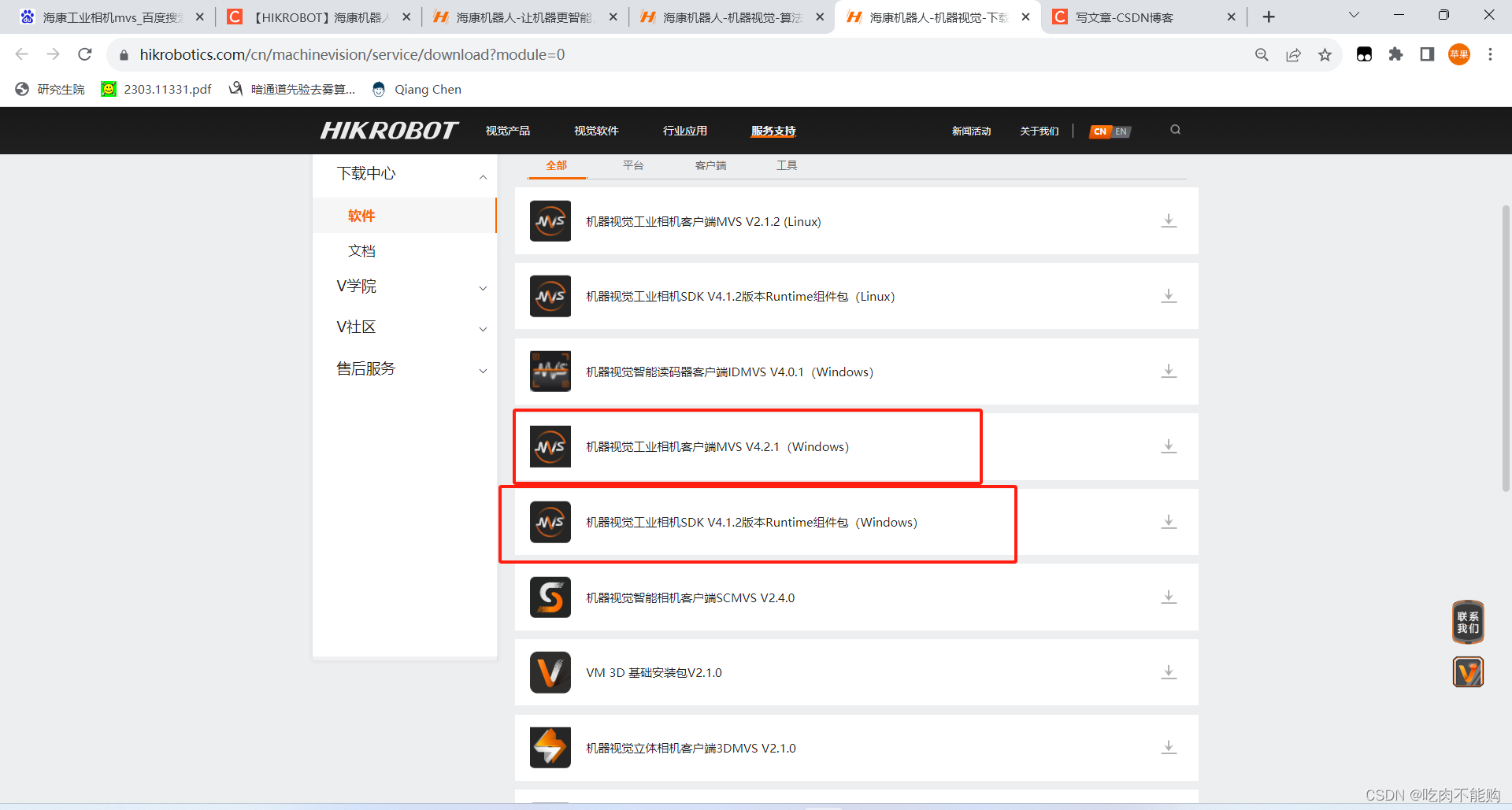Click IDMVS V4.0.1 product logo
Image resolution: width=1512 pixels, height=810 pixels.
click(550, 372)
